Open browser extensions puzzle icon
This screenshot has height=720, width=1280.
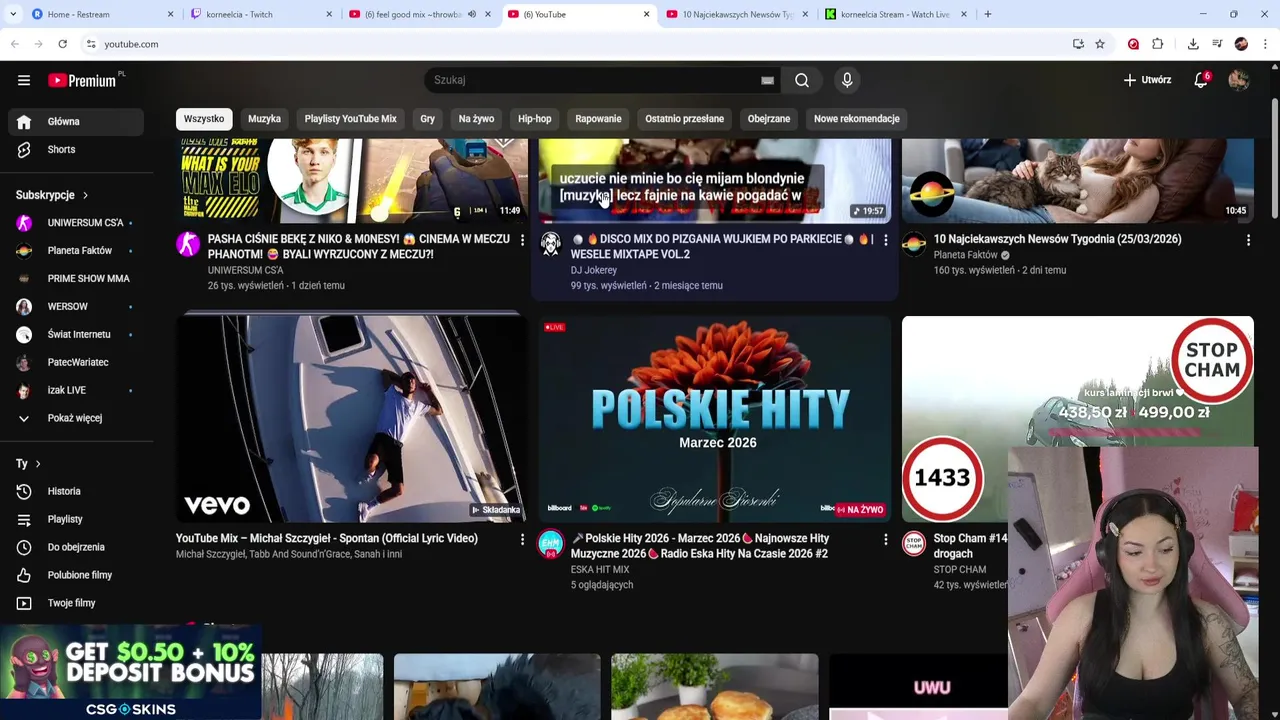coord(1157,44)
